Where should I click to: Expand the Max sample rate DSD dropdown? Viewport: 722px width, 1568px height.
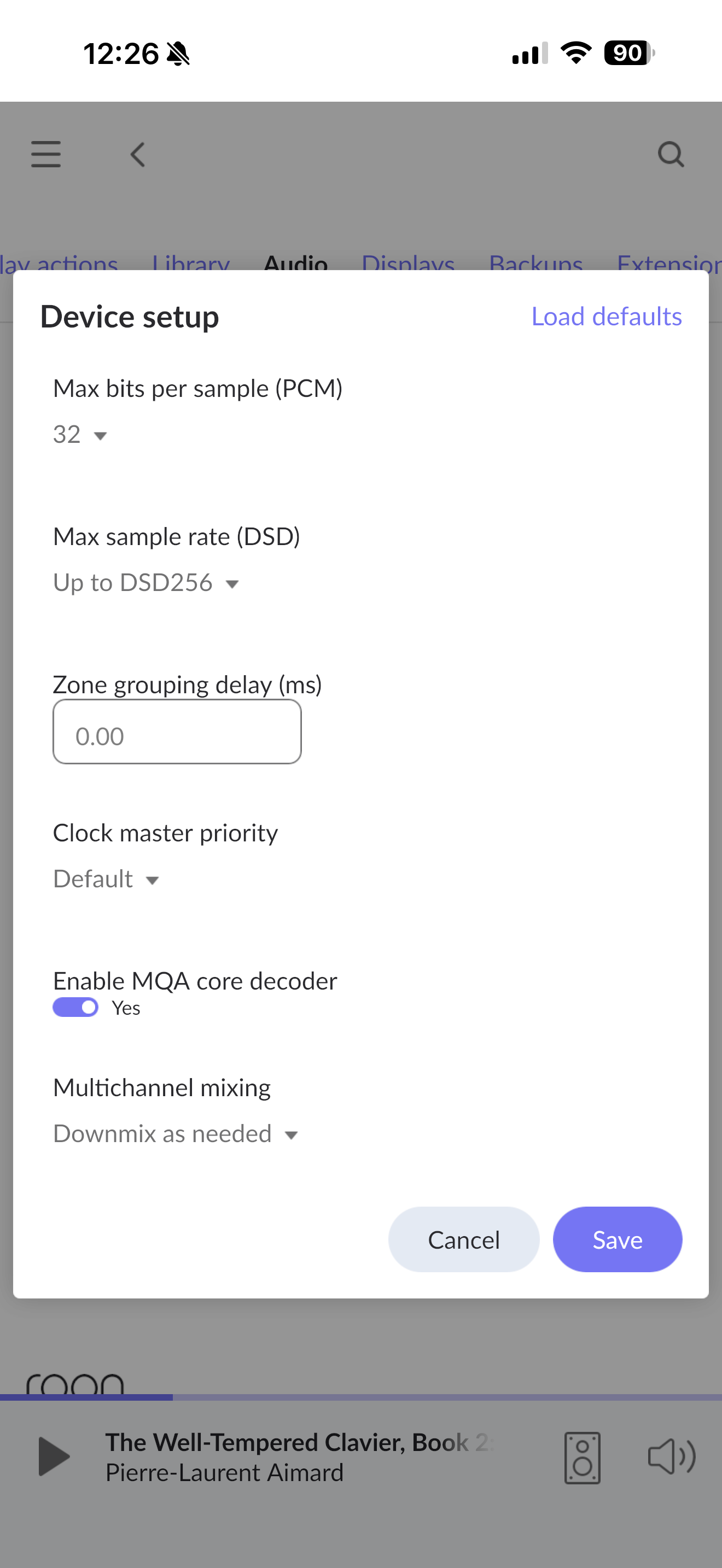[x=146, y=583]
